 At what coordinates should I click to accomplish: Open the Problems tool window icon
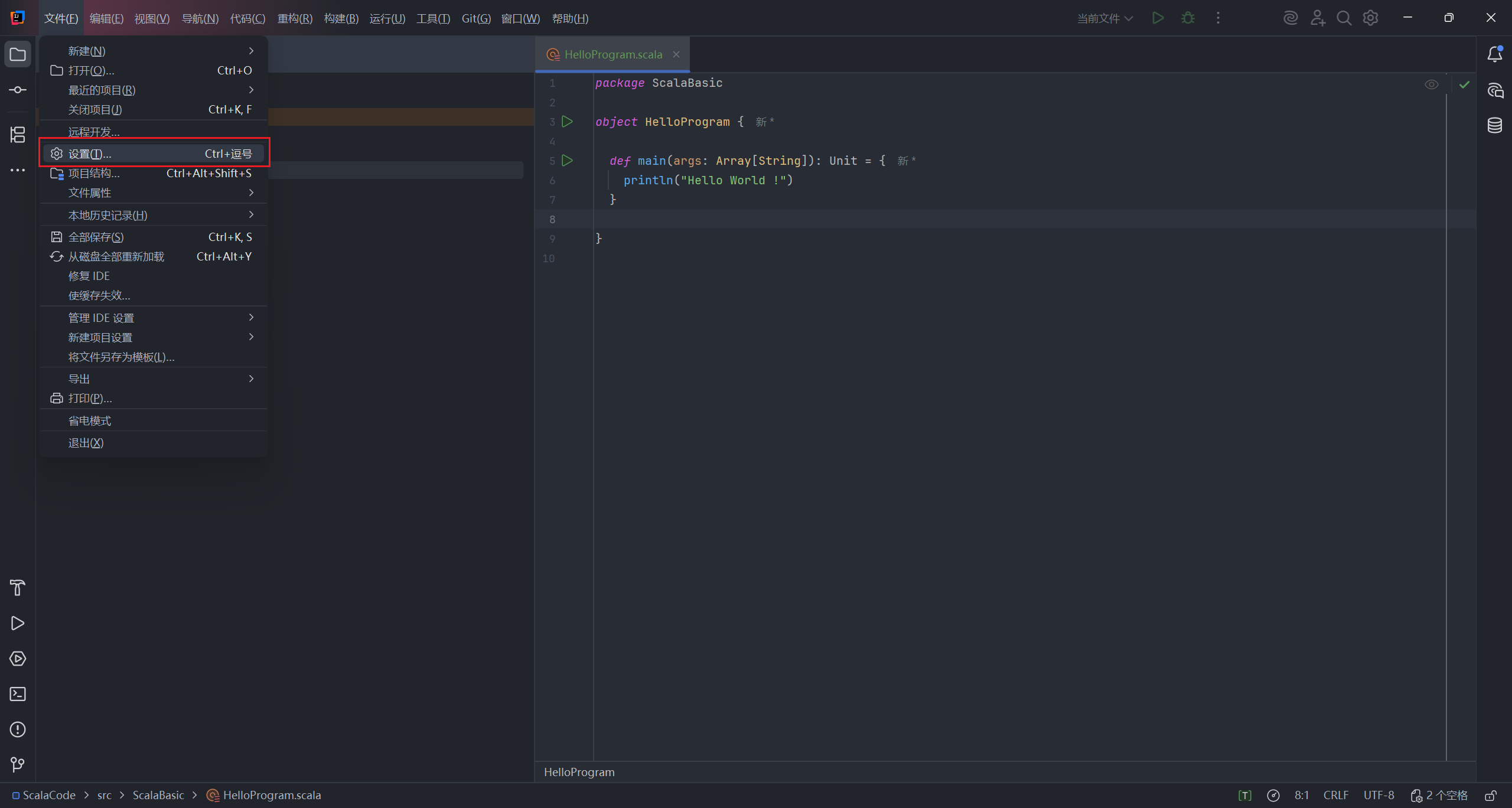[x=18, y=729]
